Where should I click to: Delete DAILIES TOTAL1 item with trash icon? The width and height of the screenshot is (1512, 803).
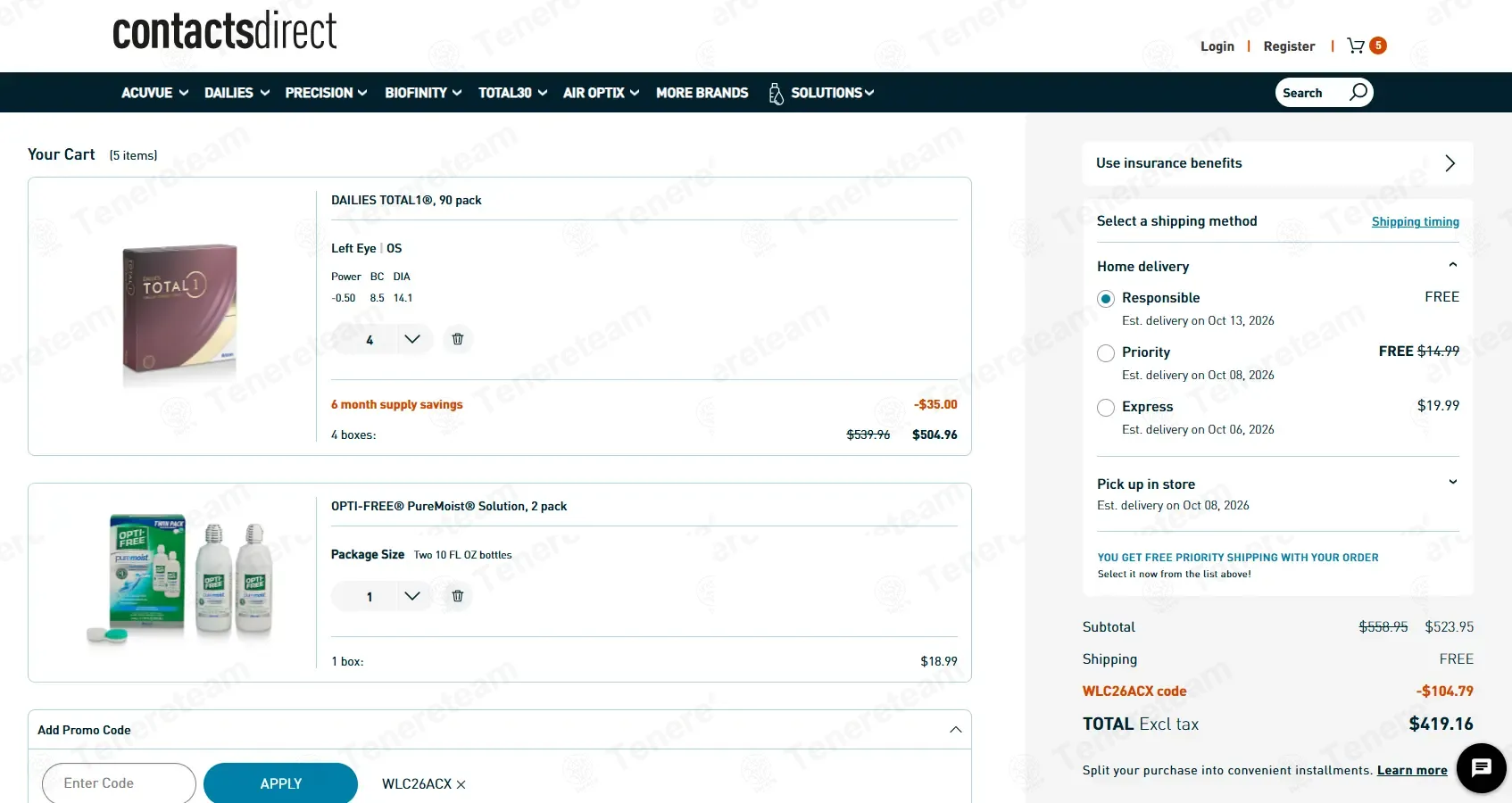(458, 339)
